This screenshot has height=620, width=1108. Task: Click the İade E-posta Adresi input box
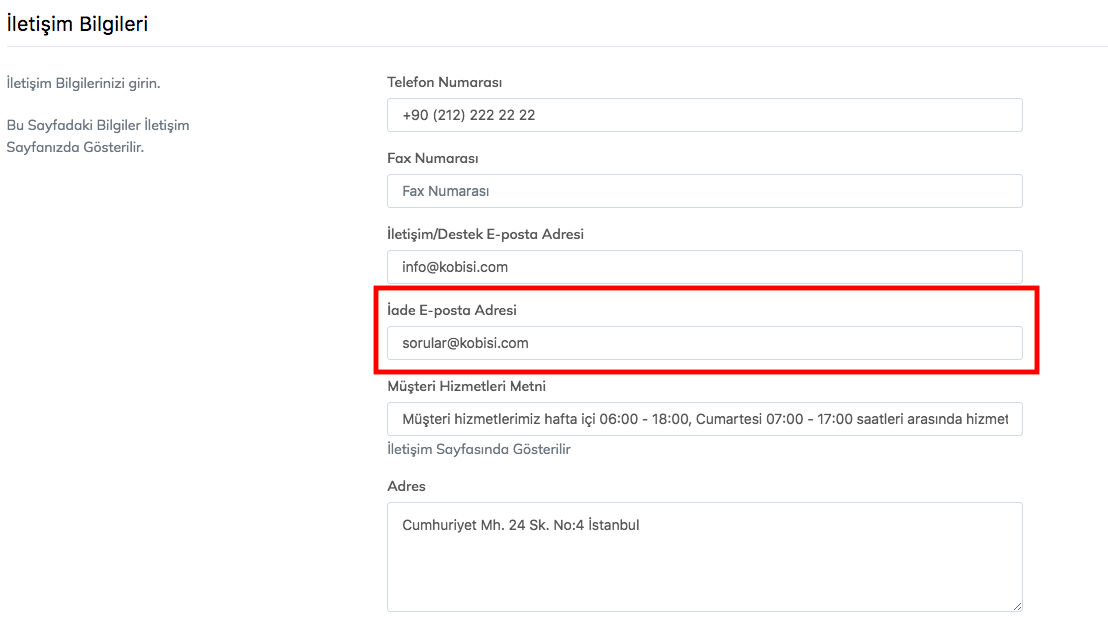coord(704,343)
